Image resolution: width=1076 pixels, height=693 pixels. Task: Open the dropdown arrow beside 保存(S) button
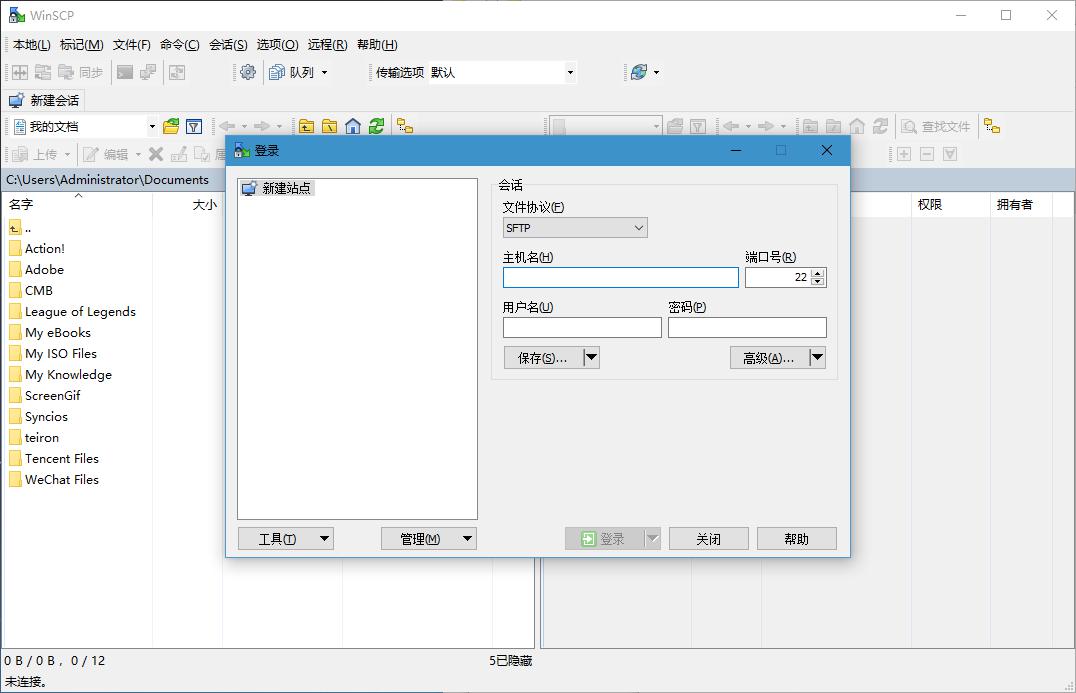pos(591,358)
